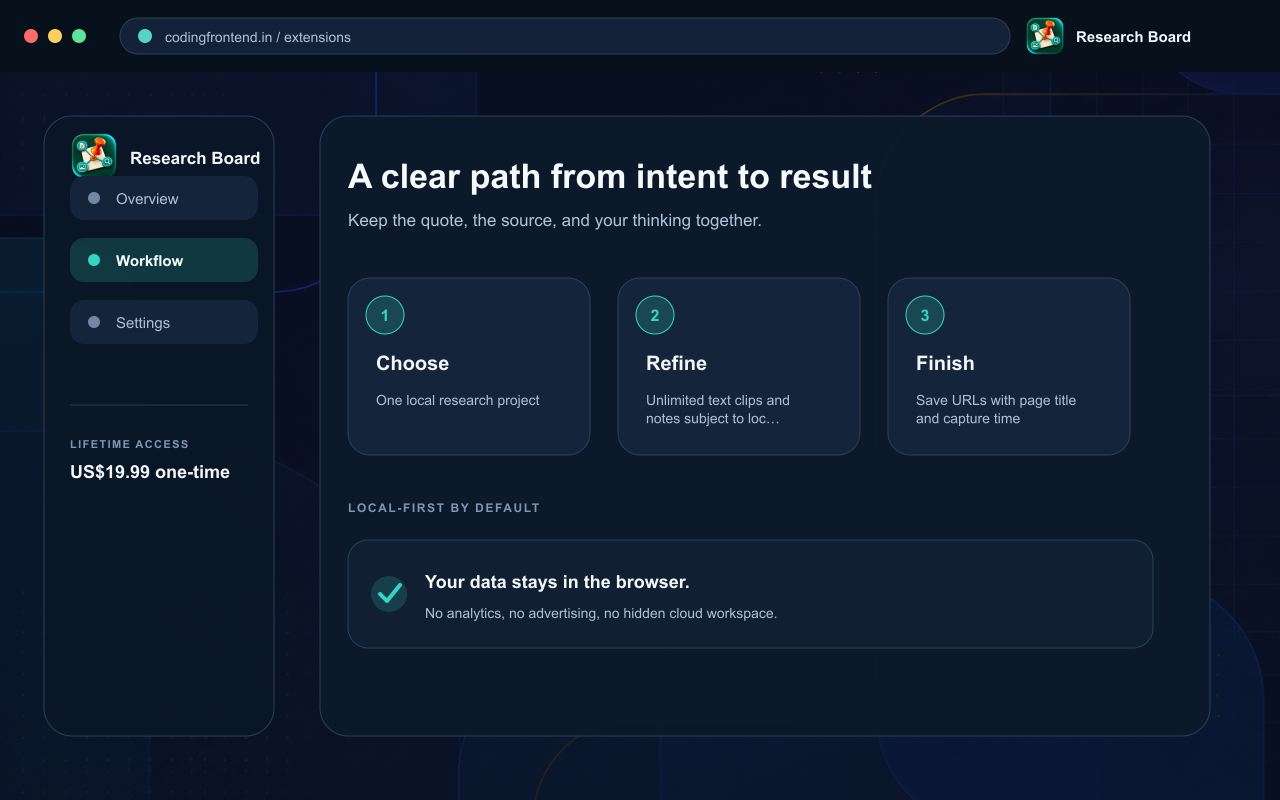Click the 'Research Board' name in sidebar
The height and width of the screenshot is (800, 1280).
[x=195, y=158]
